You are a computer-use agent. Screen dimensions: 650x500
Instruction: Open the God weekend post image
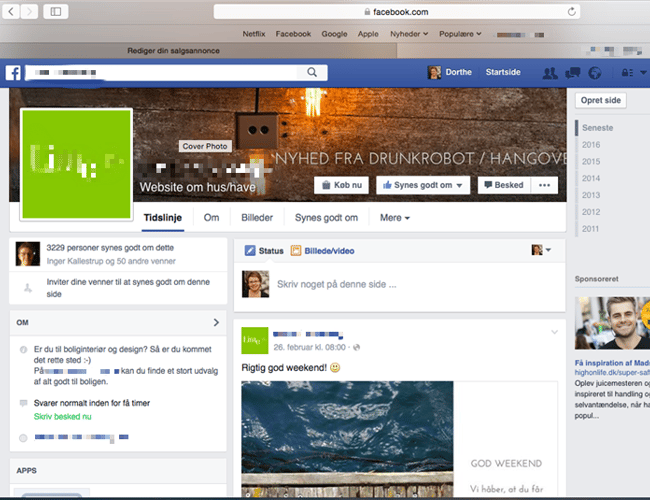pyautogui.click(x=347, y=439)
